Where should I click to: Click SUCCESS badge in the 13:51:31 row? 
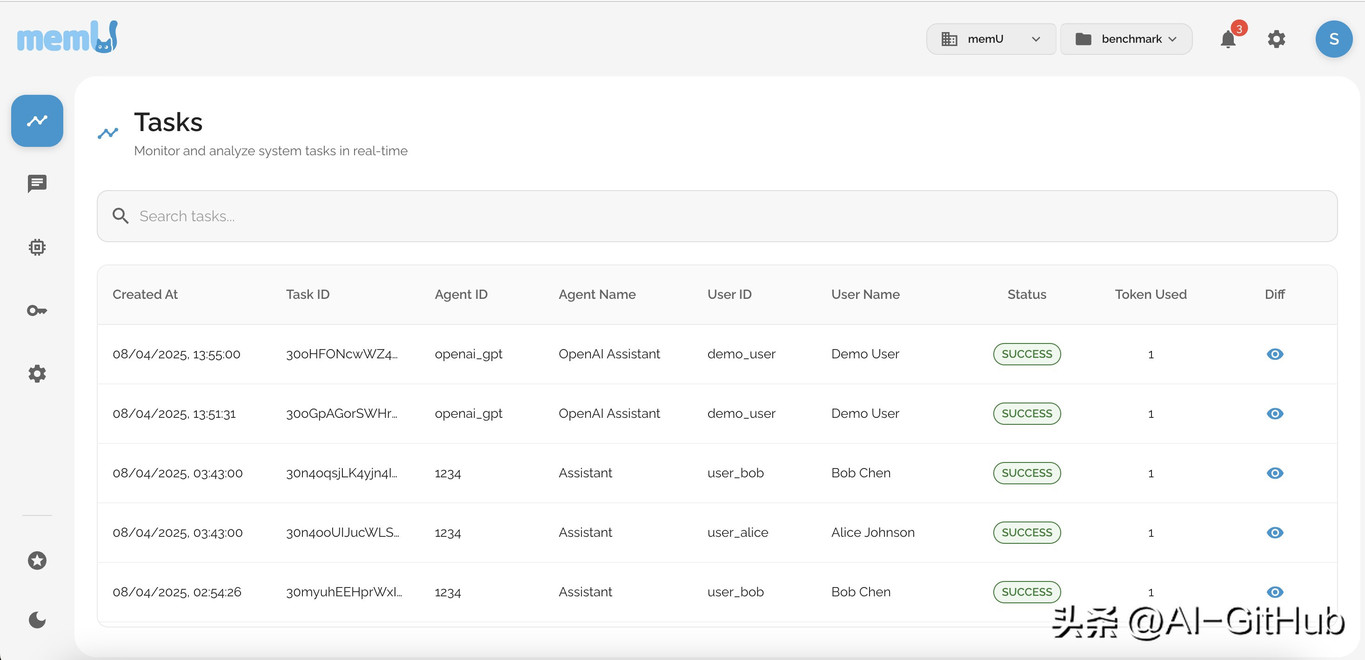click(1027, 413)
